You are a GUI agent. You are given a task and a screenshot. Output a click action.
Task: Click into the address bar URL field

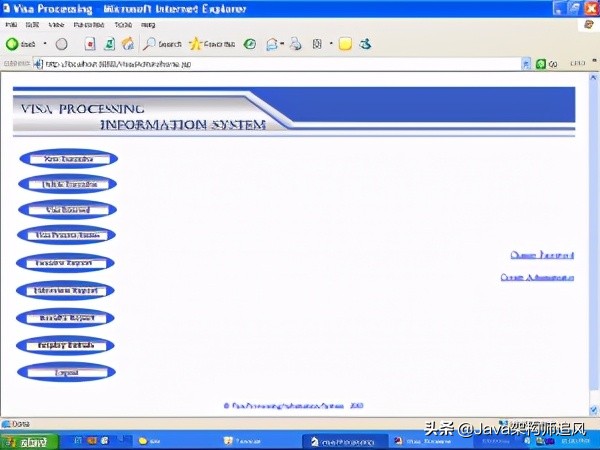[280, 64]
